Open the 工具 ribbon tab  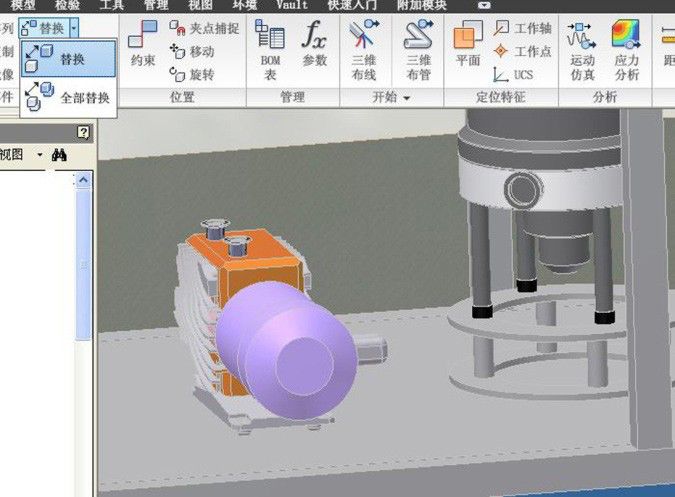point(111,5)
